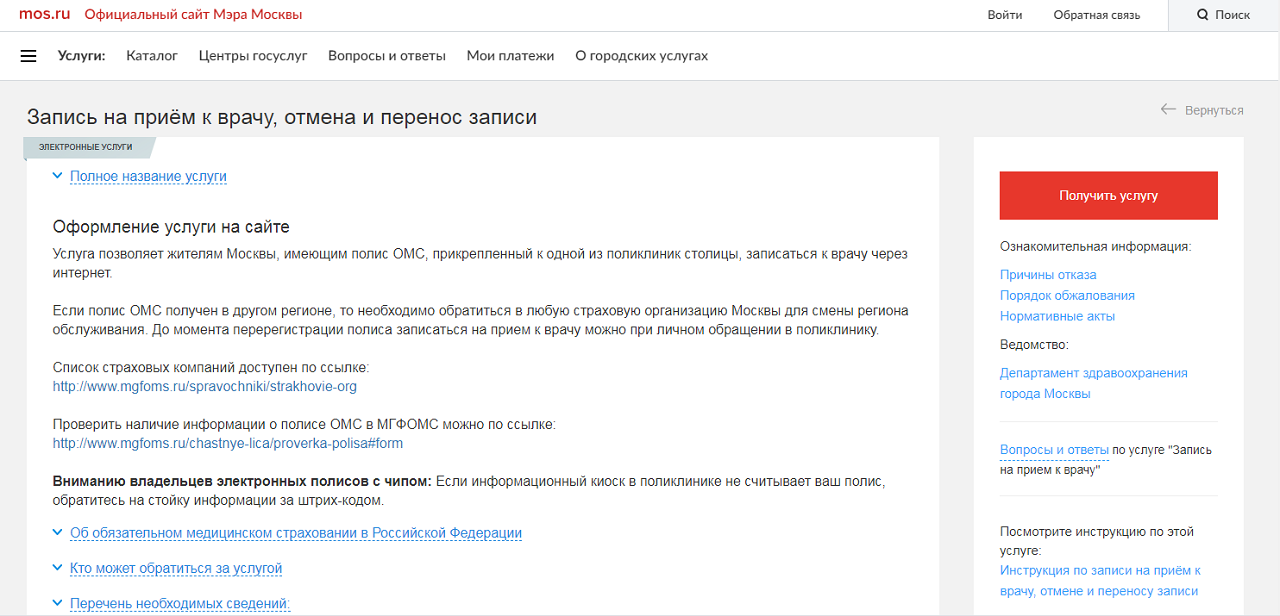Viewport: 1280px width, 616px height.
Task: Expand Перечень необходимых сведений section
Action: [x=180, y=603]
